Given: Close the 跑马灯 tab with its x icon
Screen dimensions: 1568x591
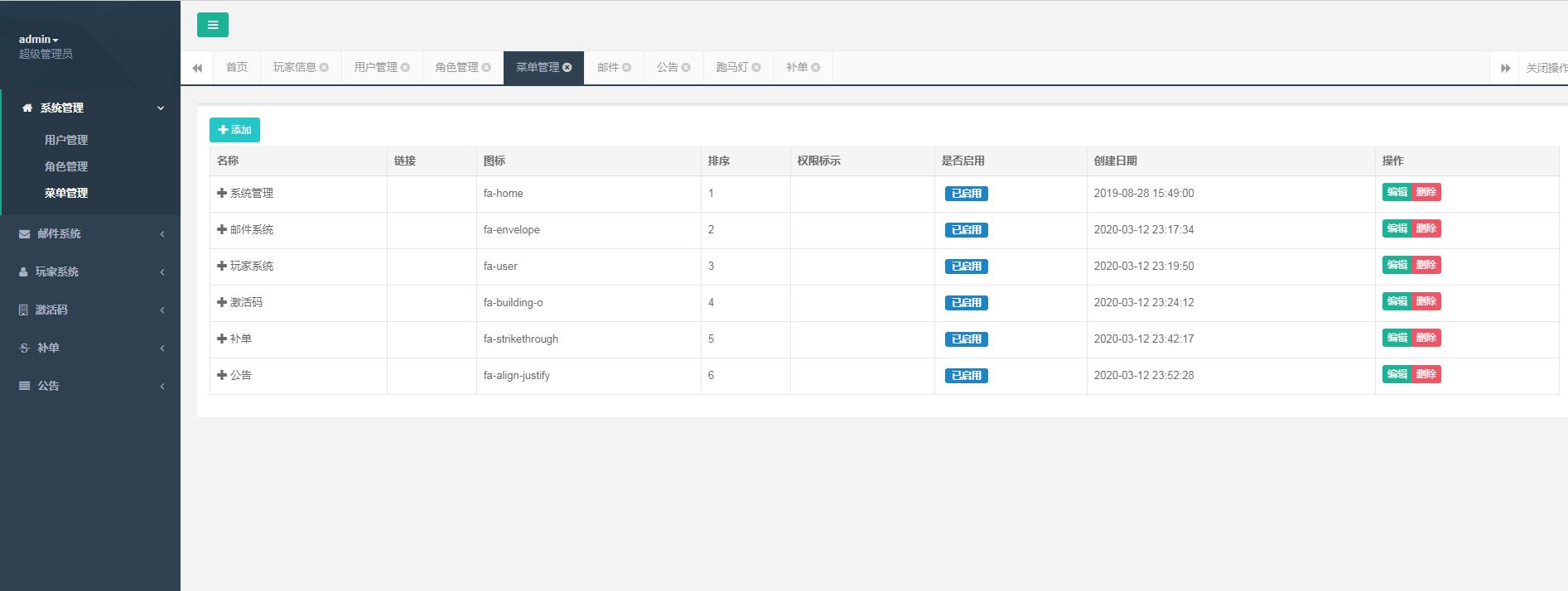Looking at the screenshot, I should (x=756, y=68).
